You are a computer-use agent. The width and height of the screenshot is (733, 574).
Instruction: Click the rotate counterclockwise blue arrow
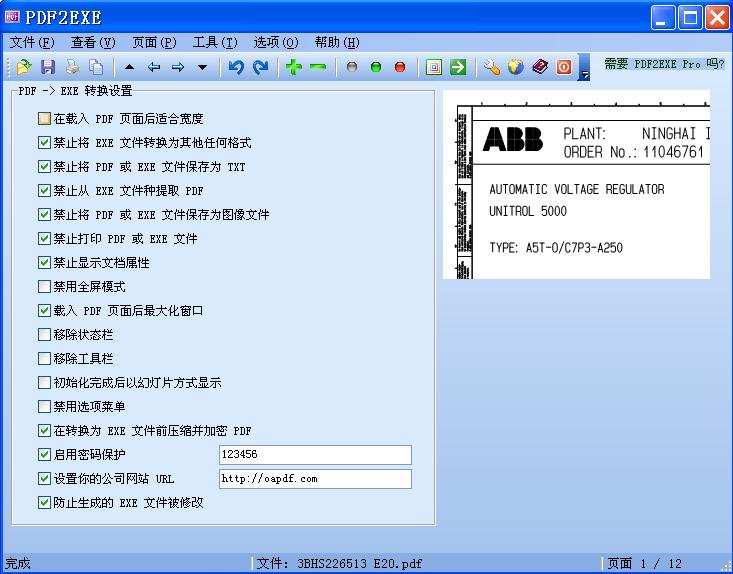[236, 67]
